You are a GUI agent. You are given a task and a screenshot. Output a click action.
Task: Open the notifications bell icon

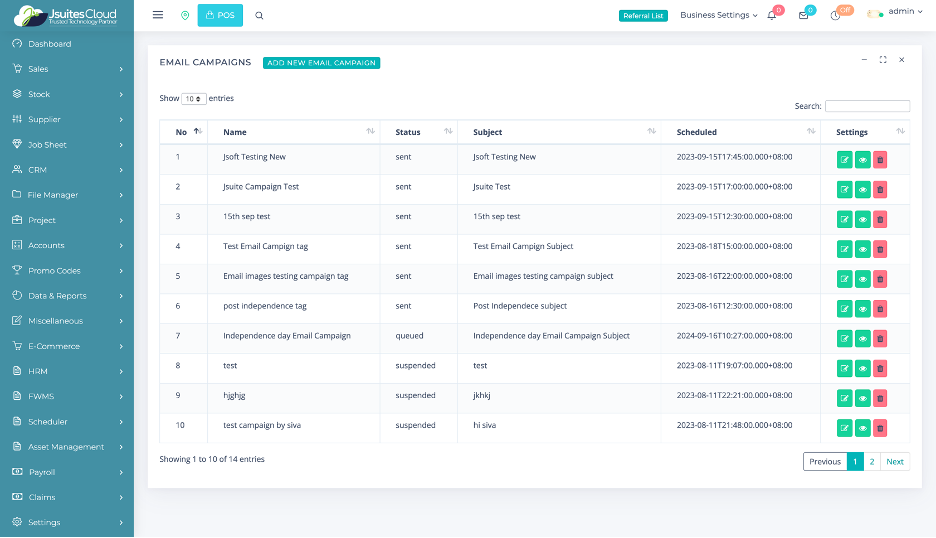tap(772, 15)
